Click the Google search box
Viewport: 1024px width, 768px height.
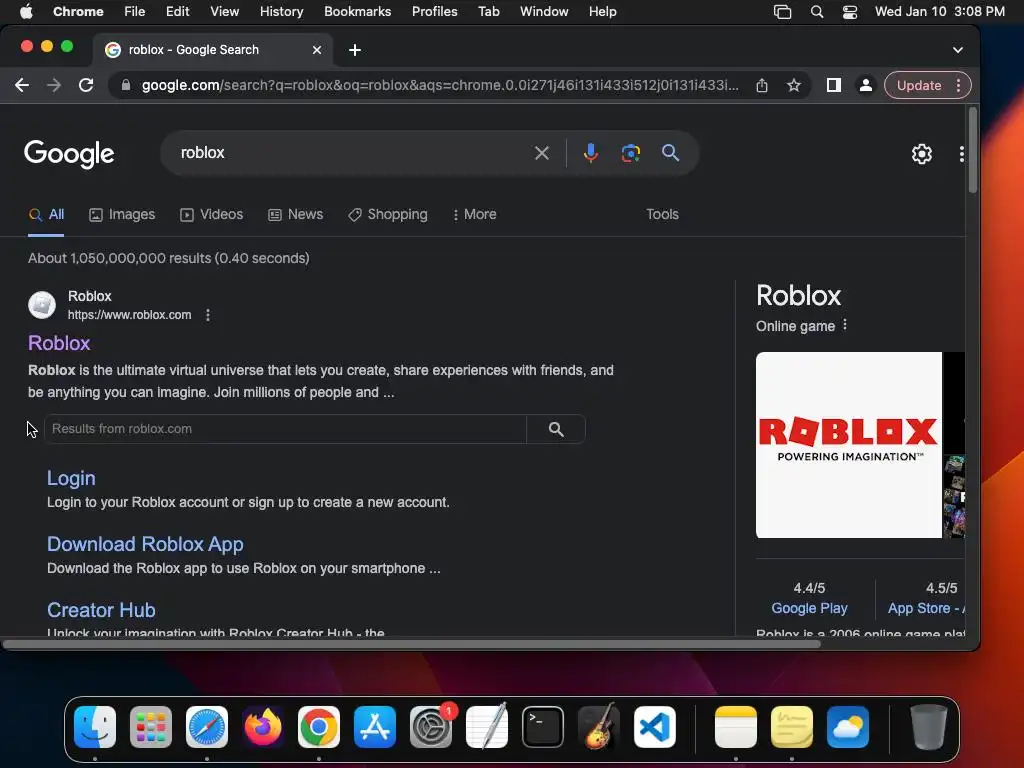click(353, 153)
